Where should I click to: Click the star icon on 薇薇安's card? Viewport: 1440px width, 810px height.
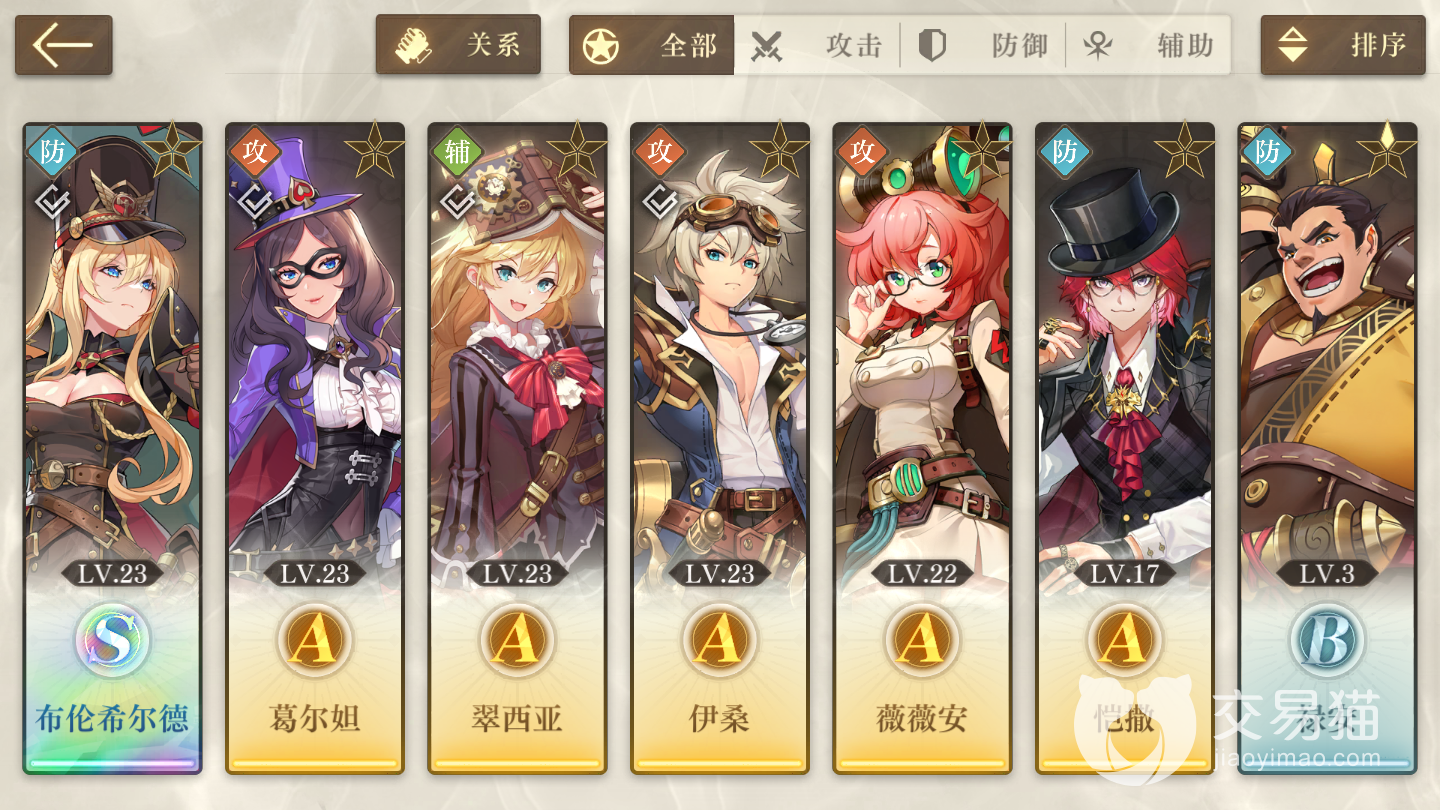982,150
